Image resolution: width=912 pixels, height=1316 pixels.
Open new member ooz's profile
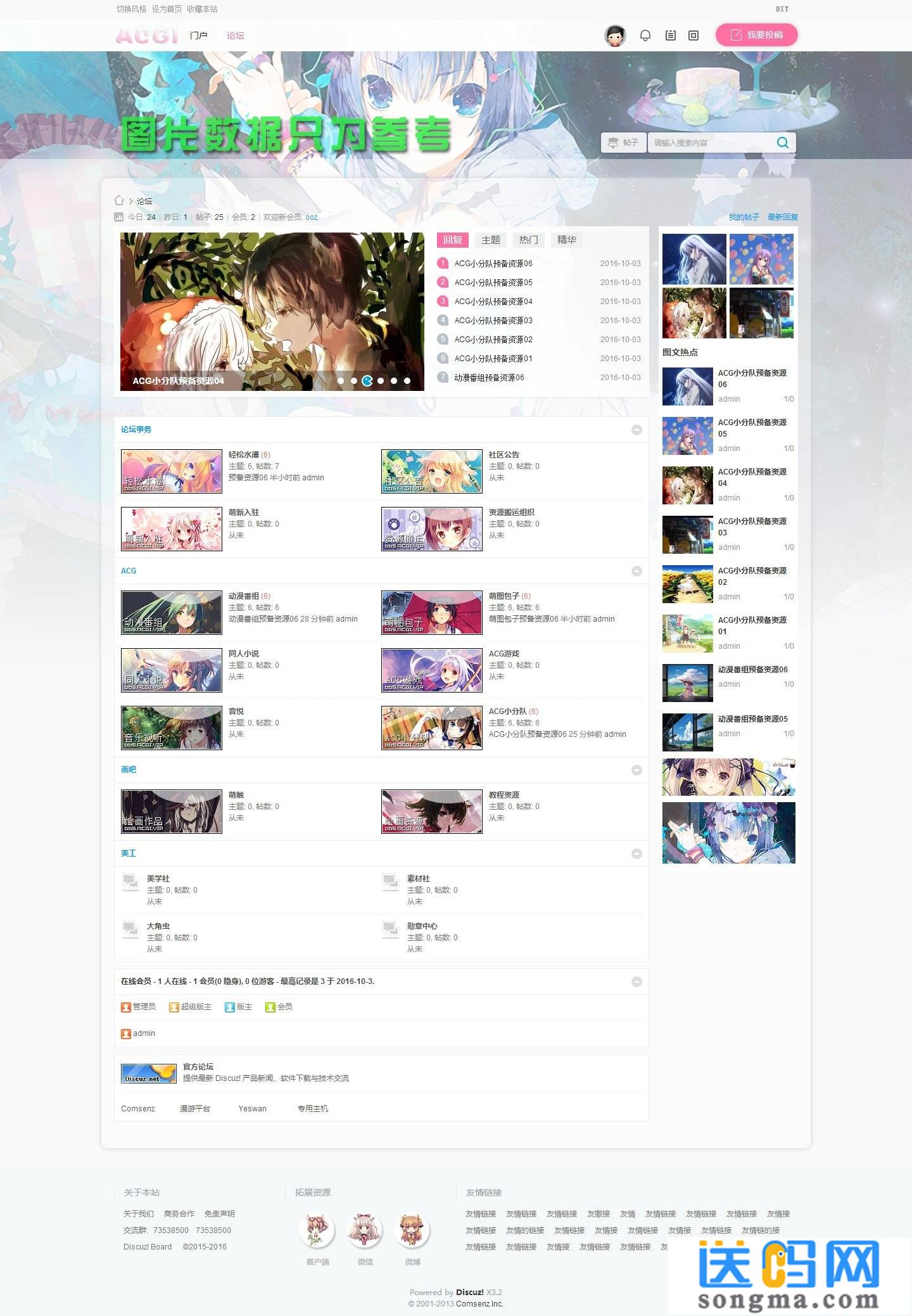(312, 217)
